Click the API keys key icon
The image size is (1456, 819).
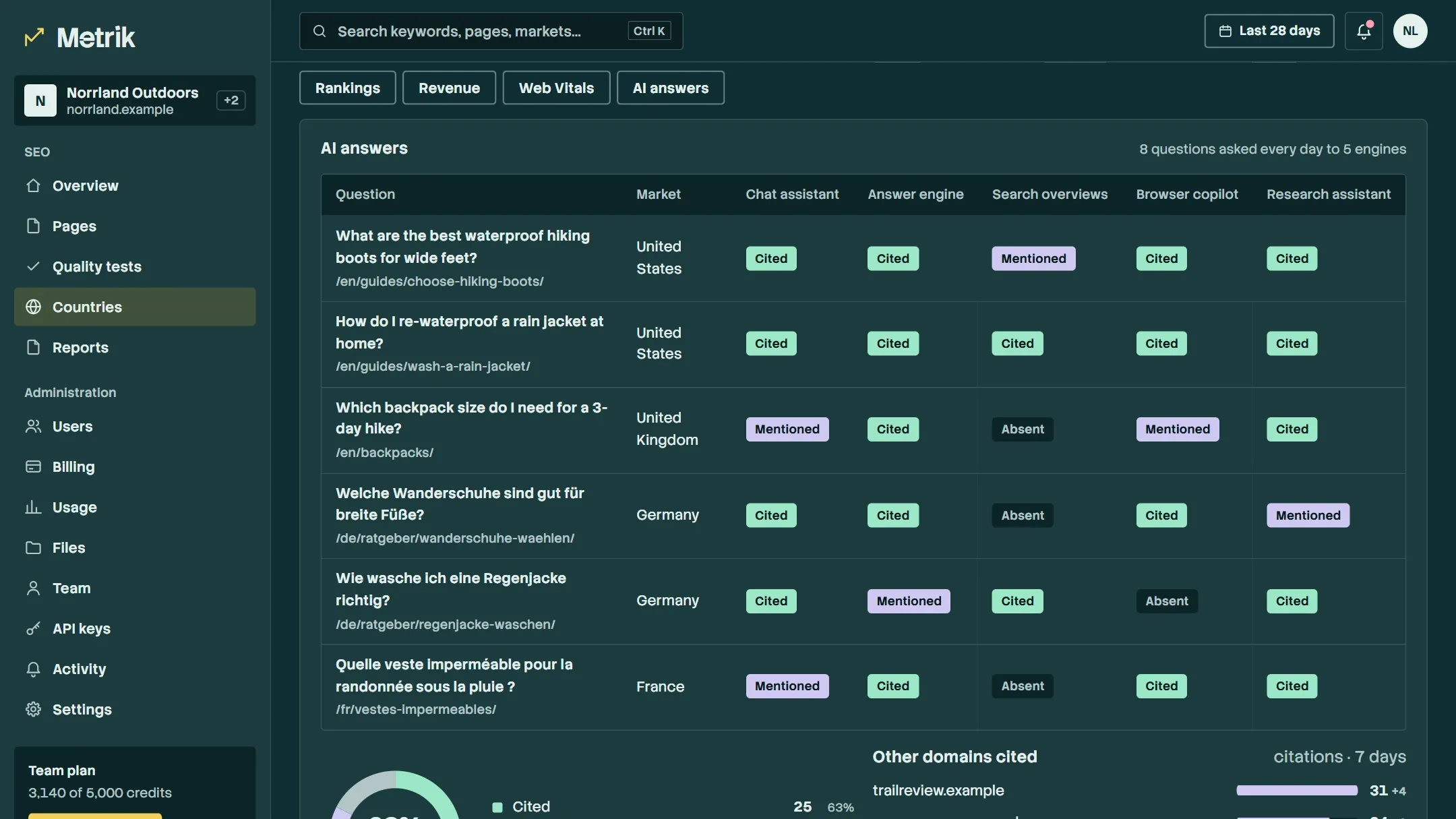click(x=33, y=628)
